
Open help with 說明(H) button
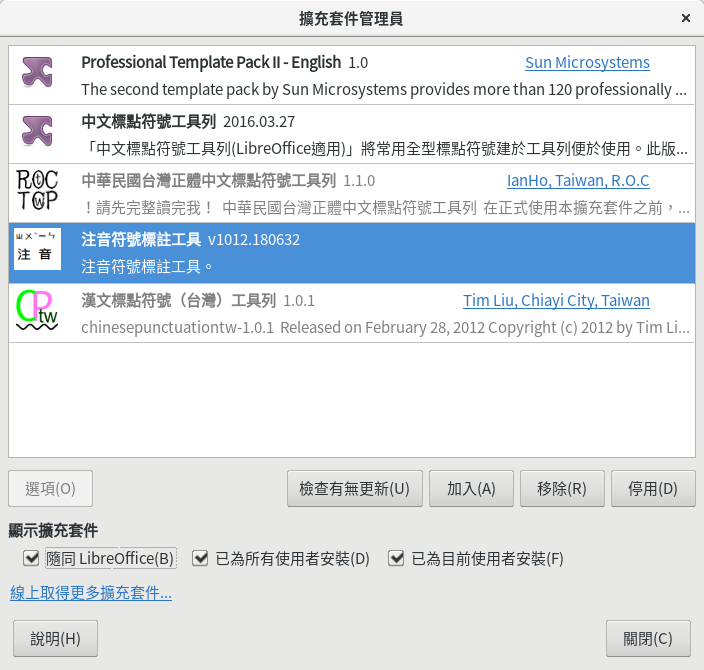55,639
